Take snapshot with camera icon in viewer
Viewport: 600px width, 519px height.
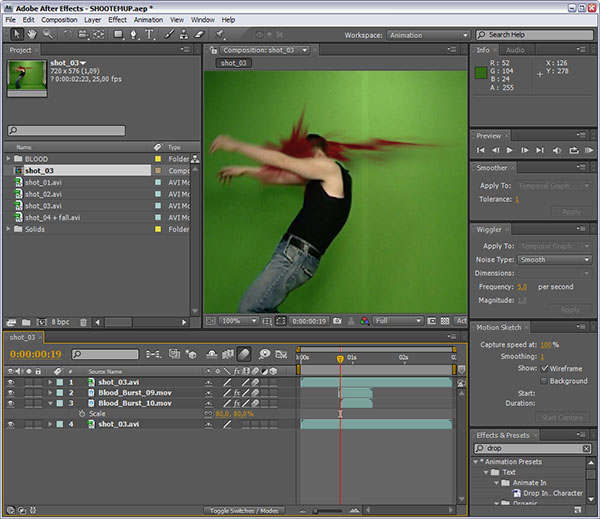coord(338,321)
